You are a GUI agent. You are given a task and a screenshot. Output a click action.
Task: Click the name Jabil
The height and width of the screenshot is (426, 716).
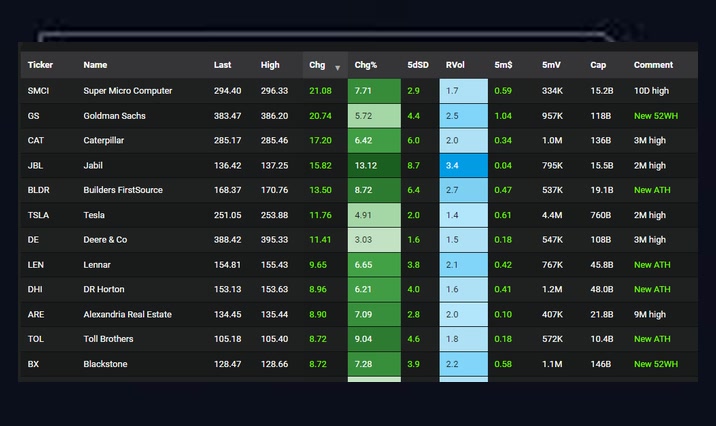(x=93, y=166)
